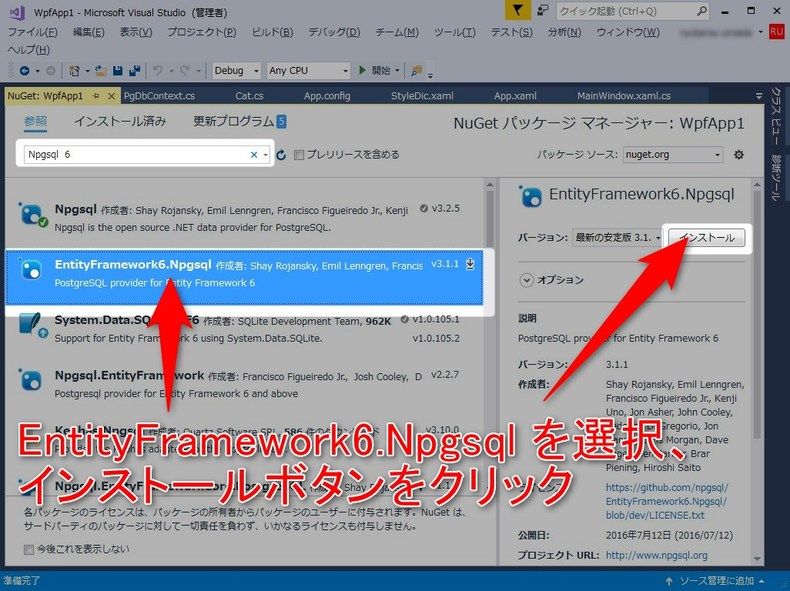Open NuGet settings gear icon
Viewport: 790px width, 591px height.
(739, 155)
